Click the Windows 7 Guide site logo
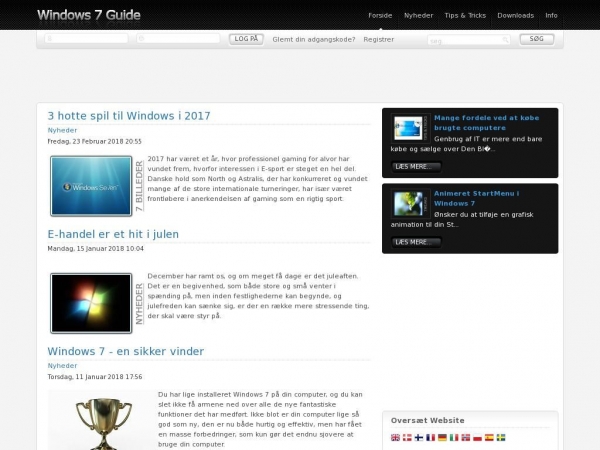The width and height of the screenshot is (600, 450). 89,15
